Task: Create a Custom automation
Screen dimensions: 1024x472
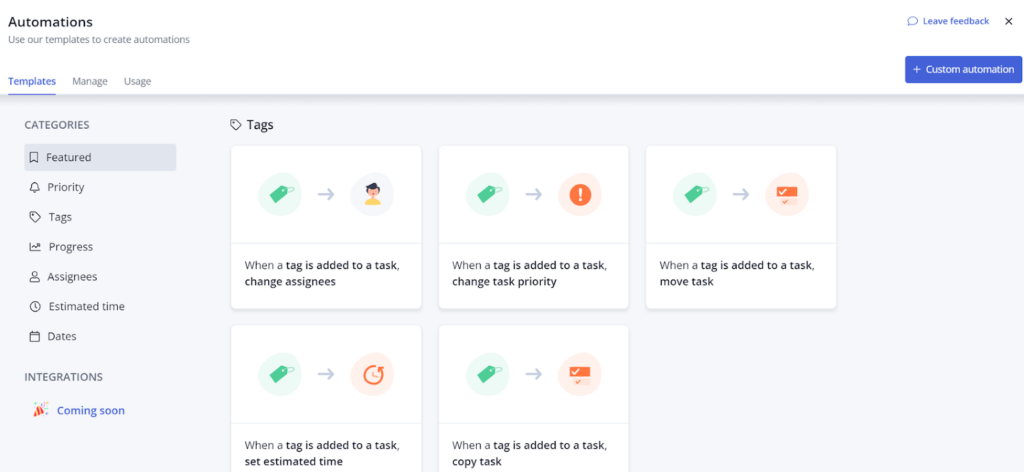Action: click(963, 69)
